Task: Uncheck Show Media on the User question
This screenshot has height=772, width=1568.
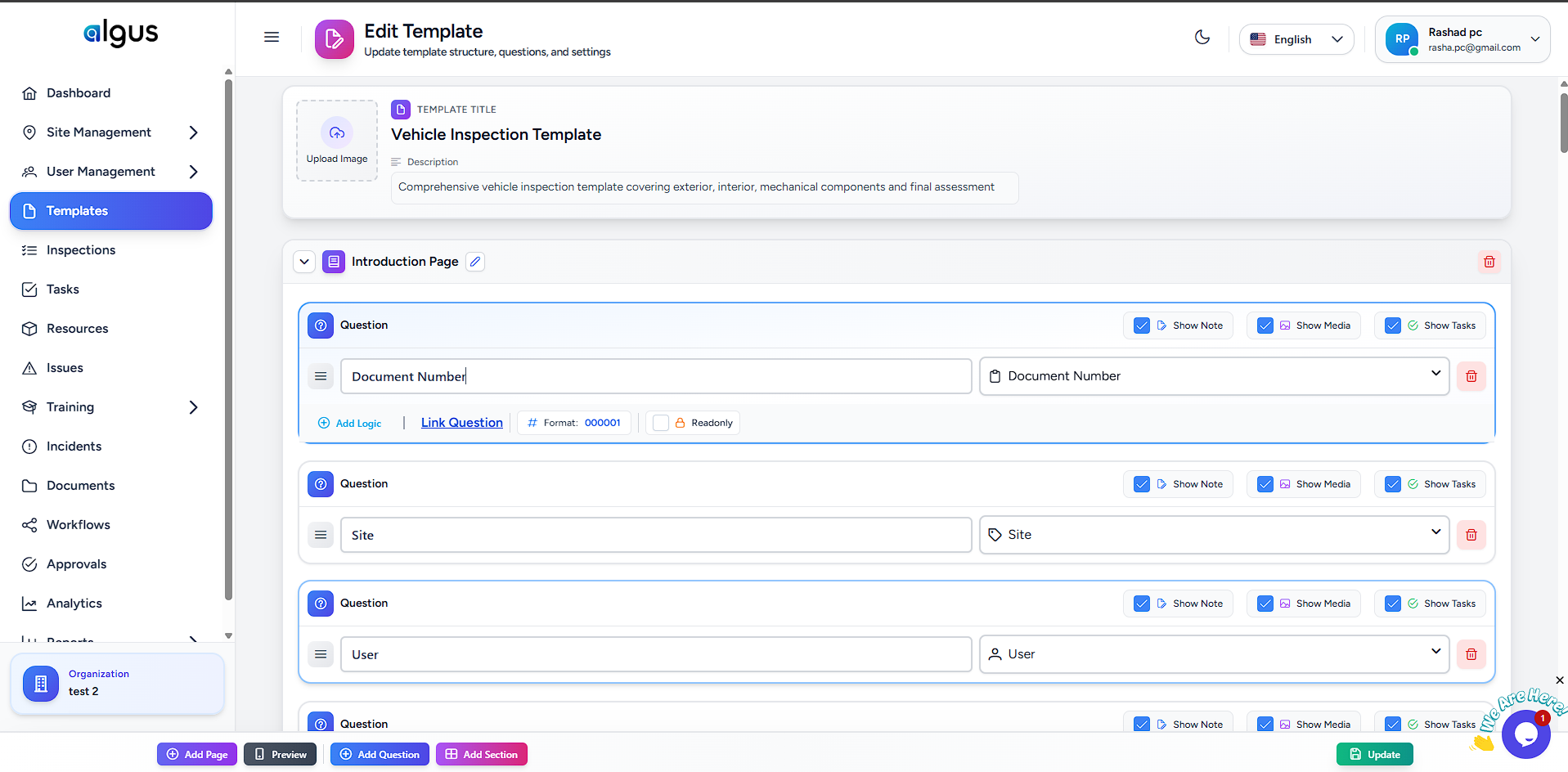Action: point(1264,603)
